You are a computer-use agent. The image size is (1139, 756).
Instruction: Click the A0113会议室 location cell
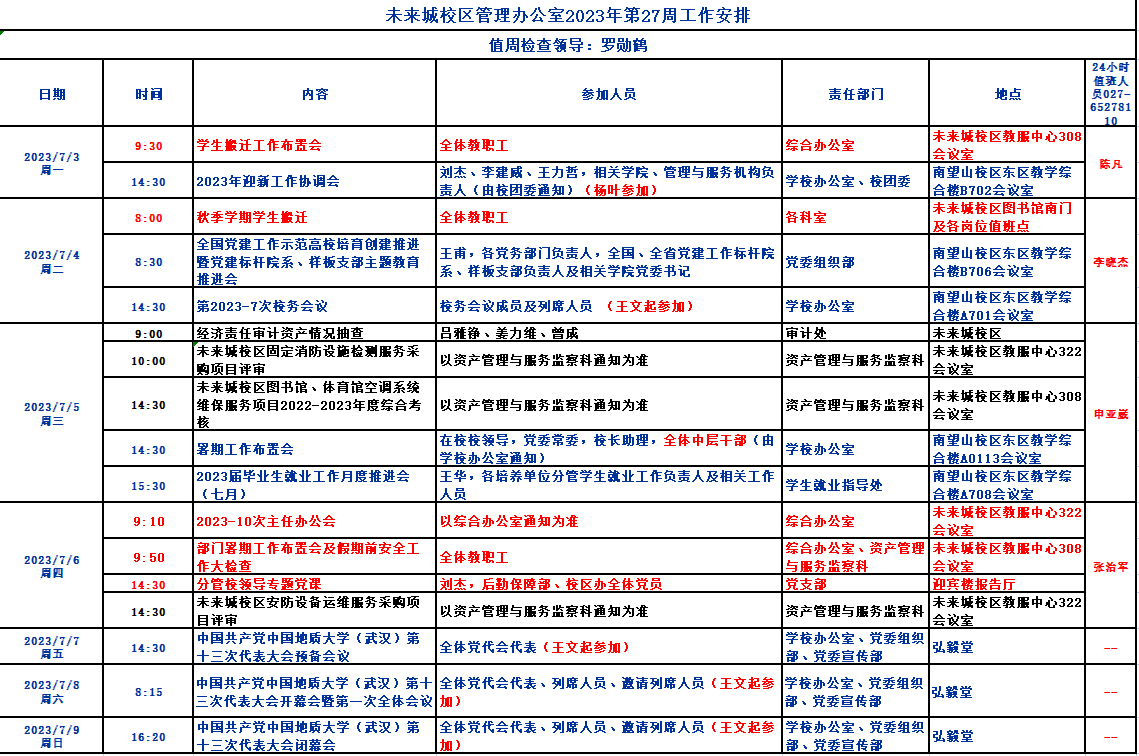tap(1007, 450)
